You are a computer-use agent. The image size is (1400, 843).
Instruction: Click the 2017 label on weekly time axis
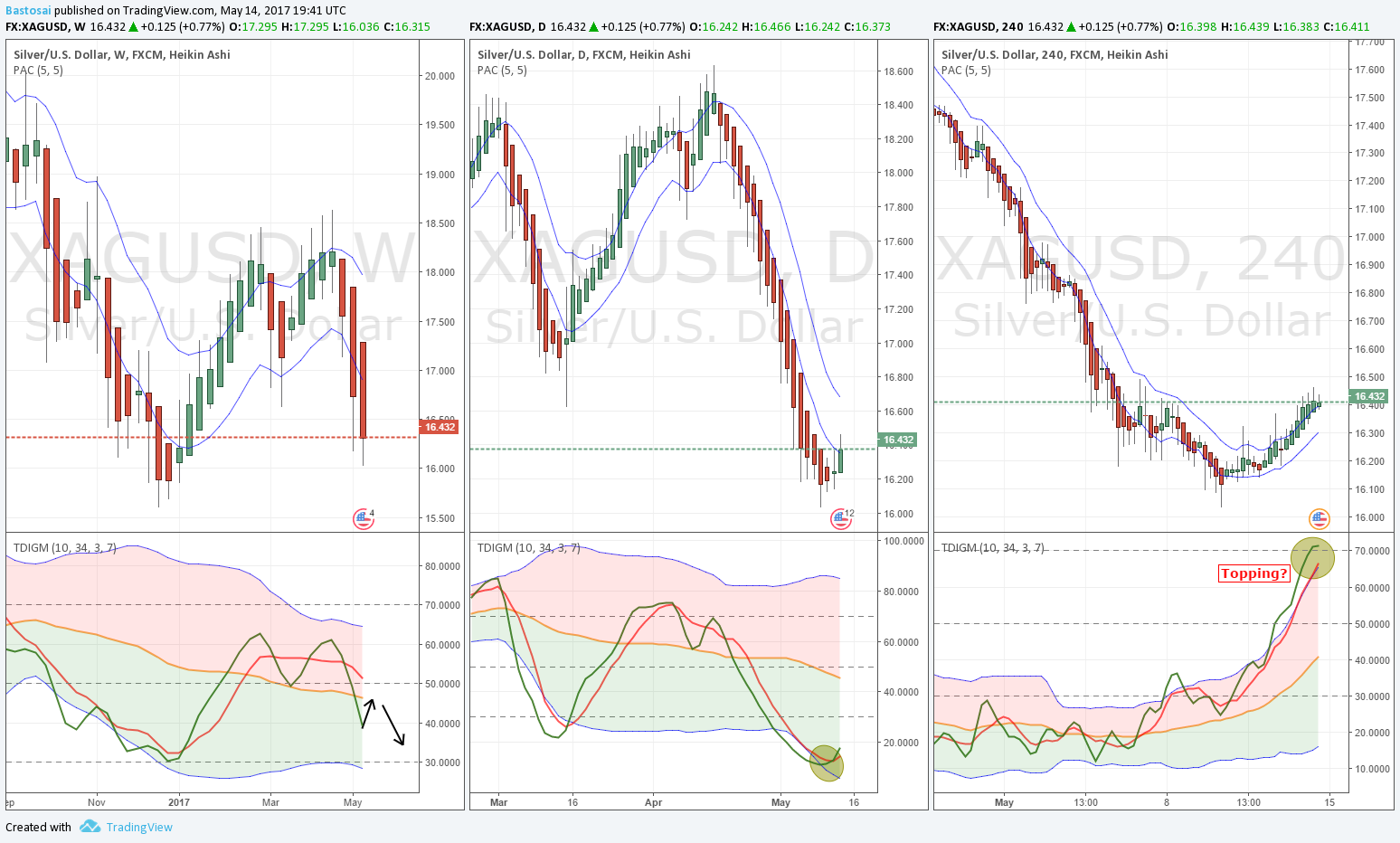(179, 802)
